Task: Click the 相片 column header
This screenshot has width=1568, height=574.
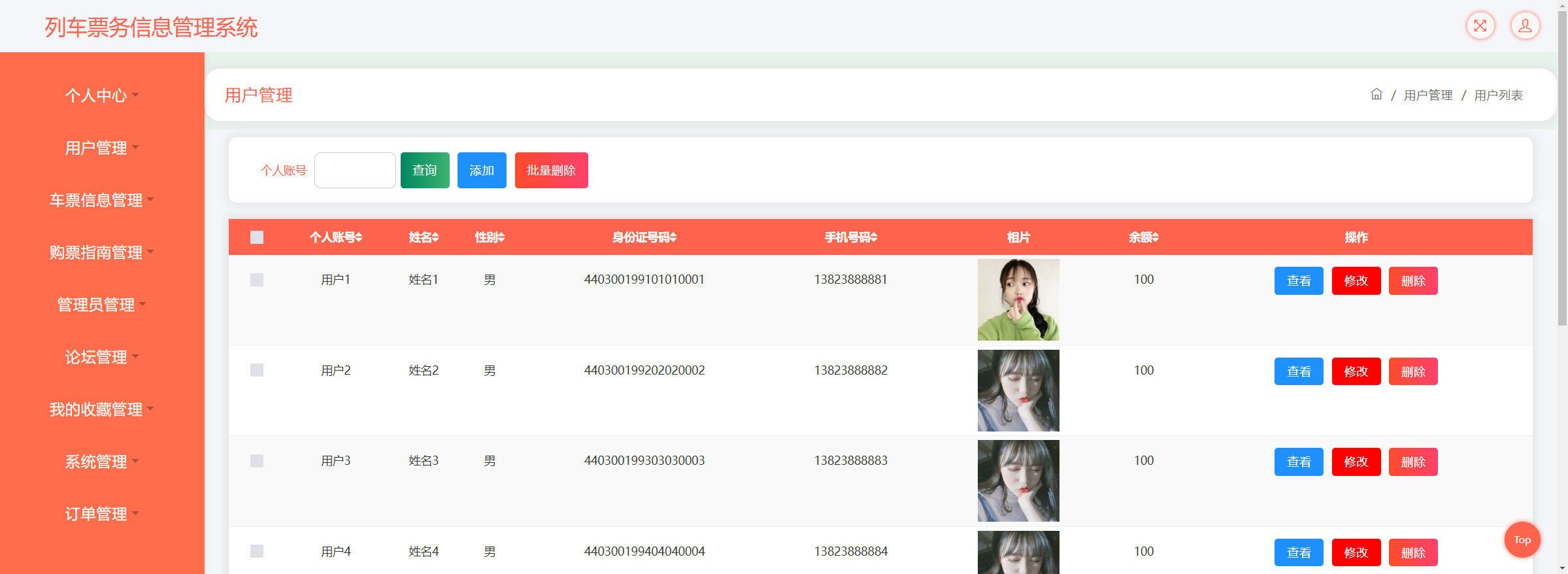Action: point(1018,237)
